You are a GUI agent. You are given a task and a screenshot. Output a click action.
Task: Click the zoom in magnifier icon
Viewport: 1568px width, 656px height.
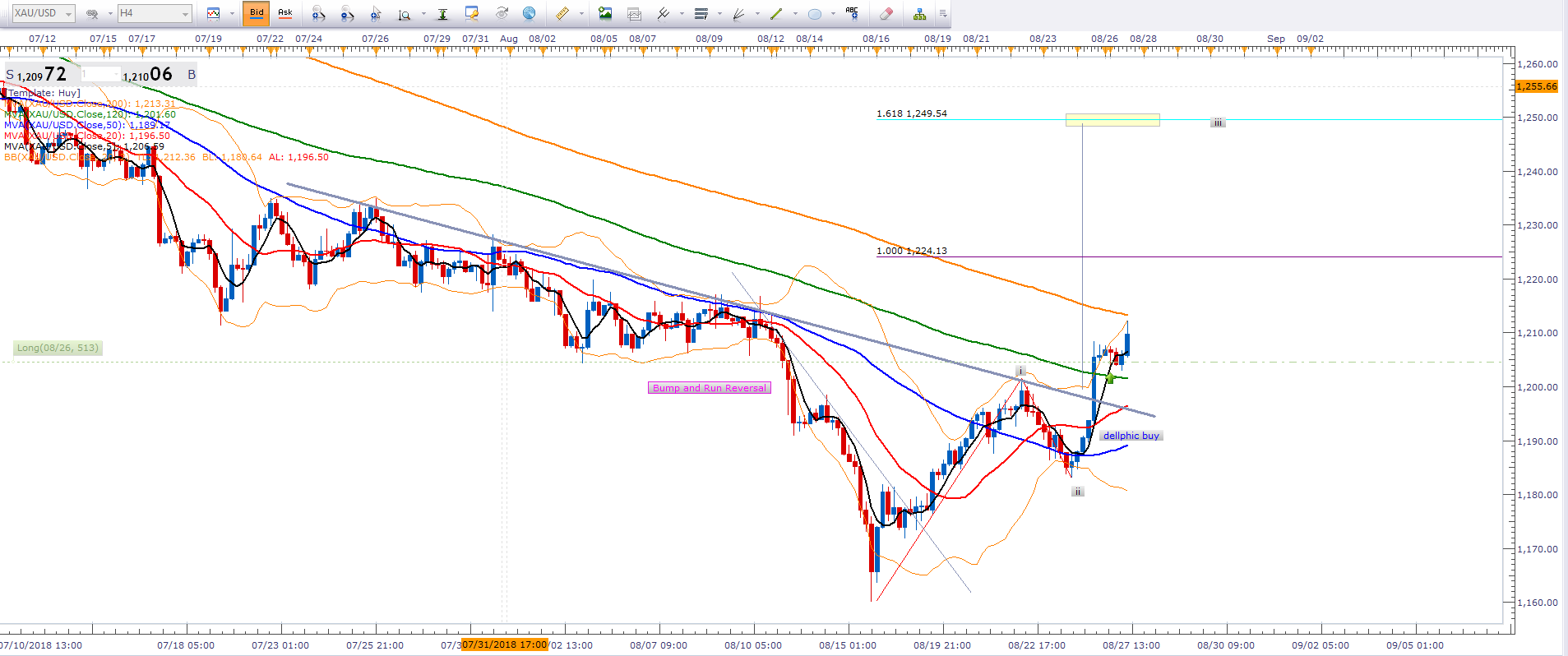pos(318,13)
